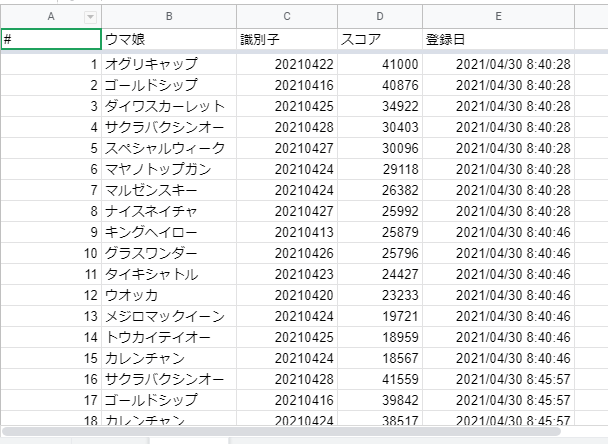Screen dimensions: 608x444
Task: Select column E header
Action: [x=499, y=16]
